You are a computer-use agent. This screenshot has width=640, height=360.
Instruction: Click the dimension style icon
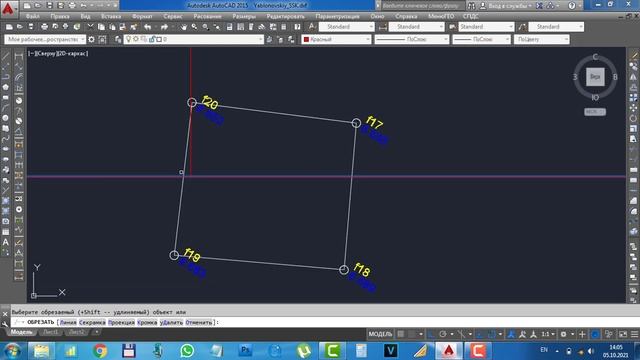click(x=382, y=27)
